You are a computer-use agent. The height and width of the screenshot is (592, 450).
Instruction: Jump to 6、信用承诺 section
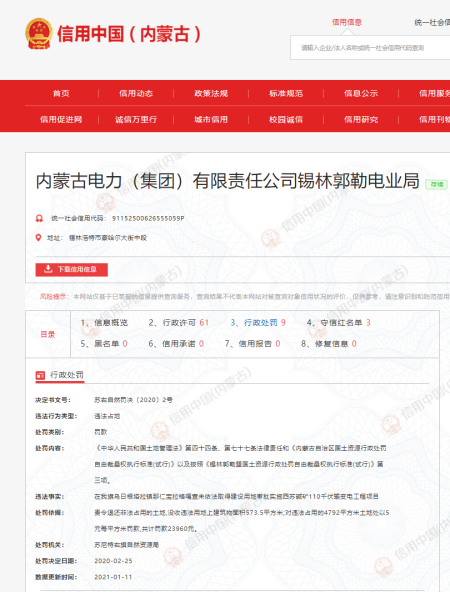point(176,344)
